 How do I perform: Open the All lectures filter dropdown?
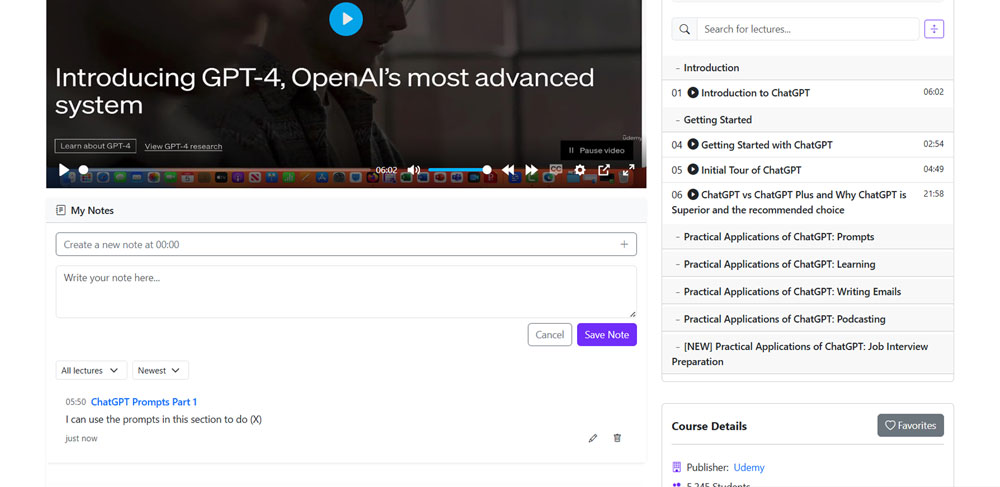[x=91, y=370]
